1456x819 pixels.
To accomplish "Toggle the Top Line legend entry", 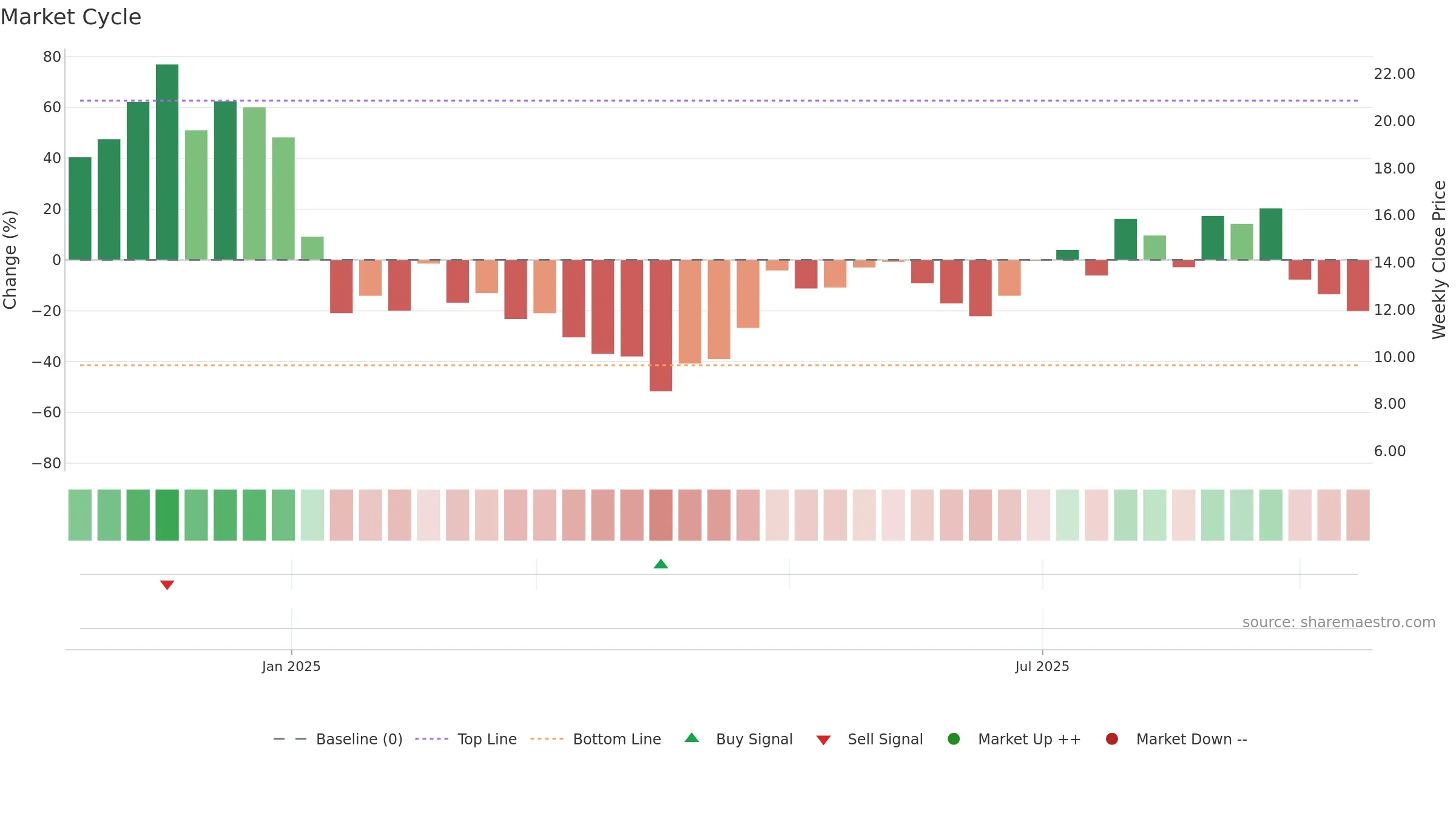I will tap(466, 739).
